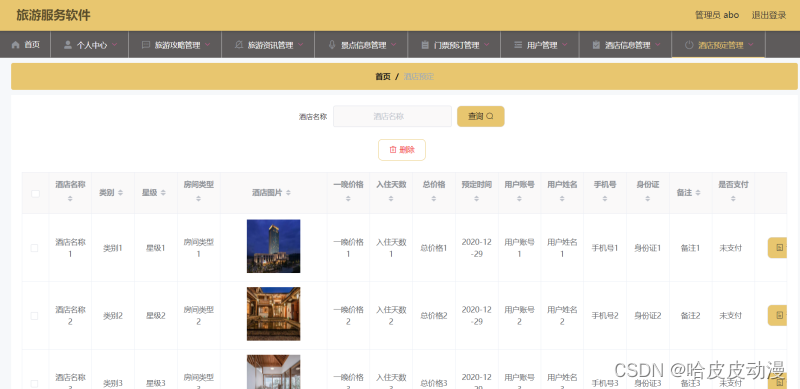Image resolution: width=800 pixels, height=389 pixels.
Task: Sort by 房间类型 column arrows
Action: tap(199, 199)
